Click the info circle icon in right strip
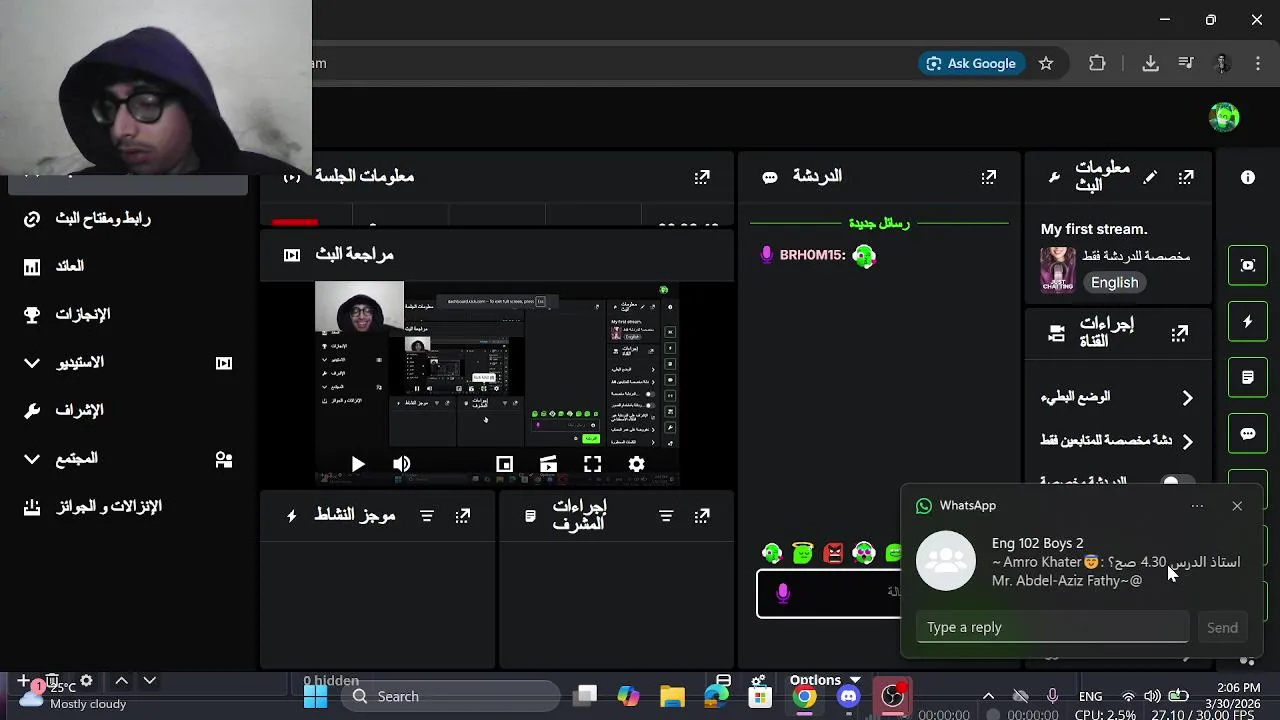 point(1248,177)
